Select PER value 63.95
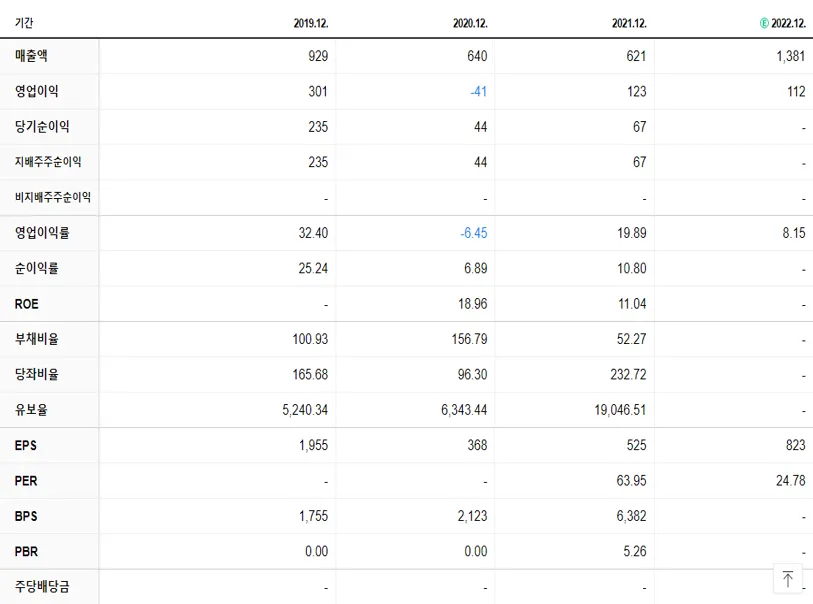813x604 pixels. pos(632,481)
